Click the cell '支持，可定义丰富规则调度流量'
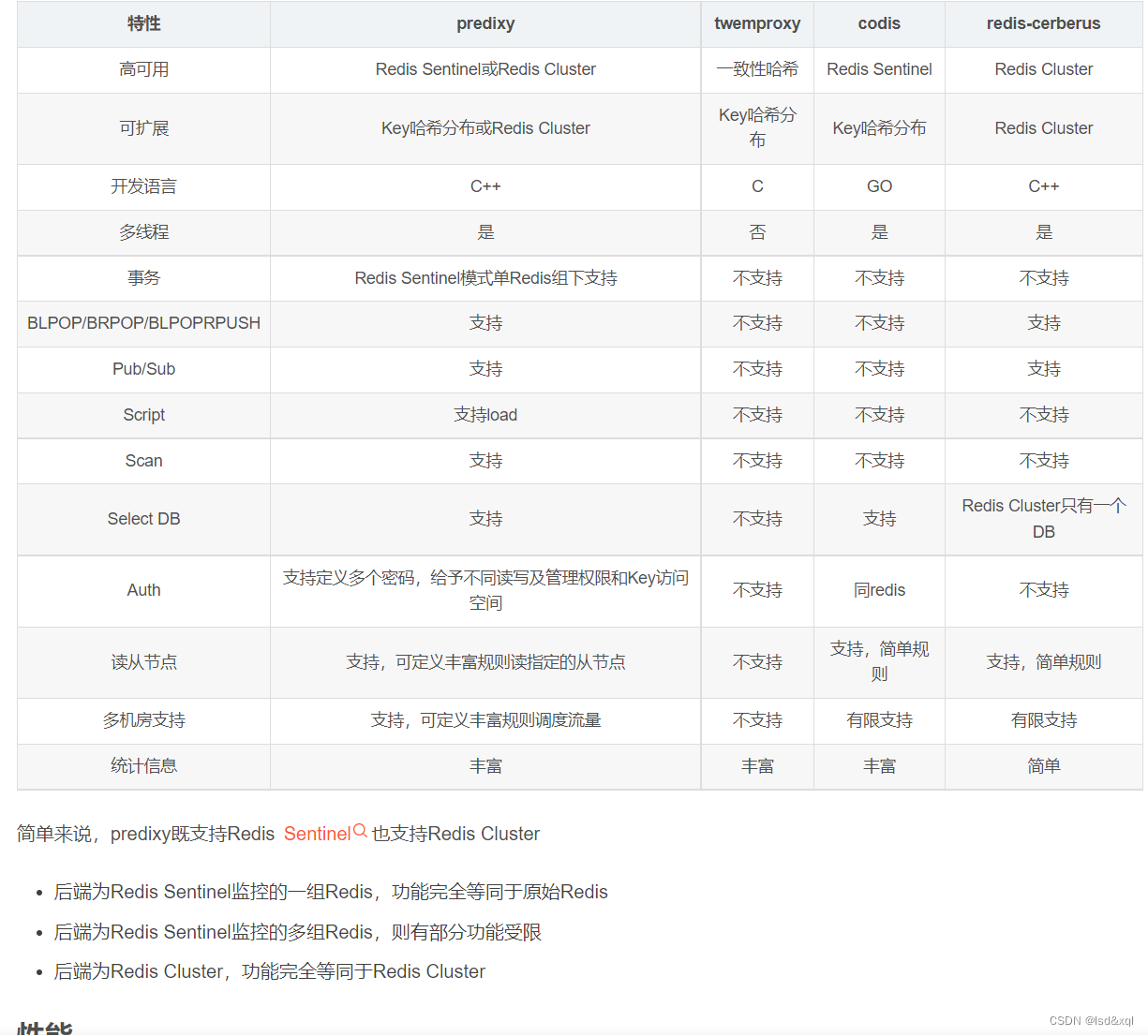Screen dimensions: 1148x1036 [x=485, y=720]
